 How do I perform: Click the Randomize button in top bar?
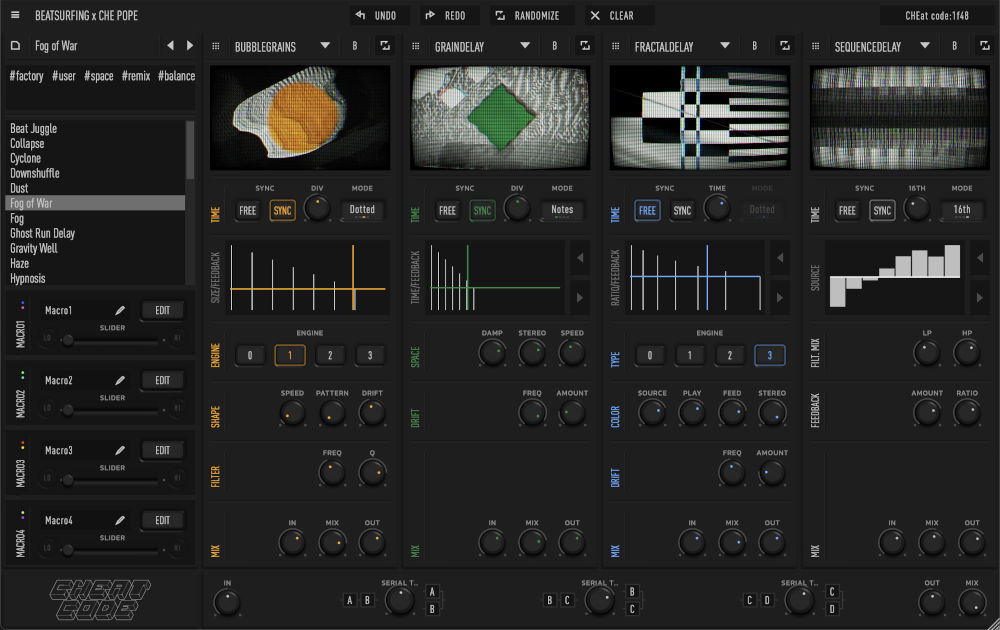528,16
